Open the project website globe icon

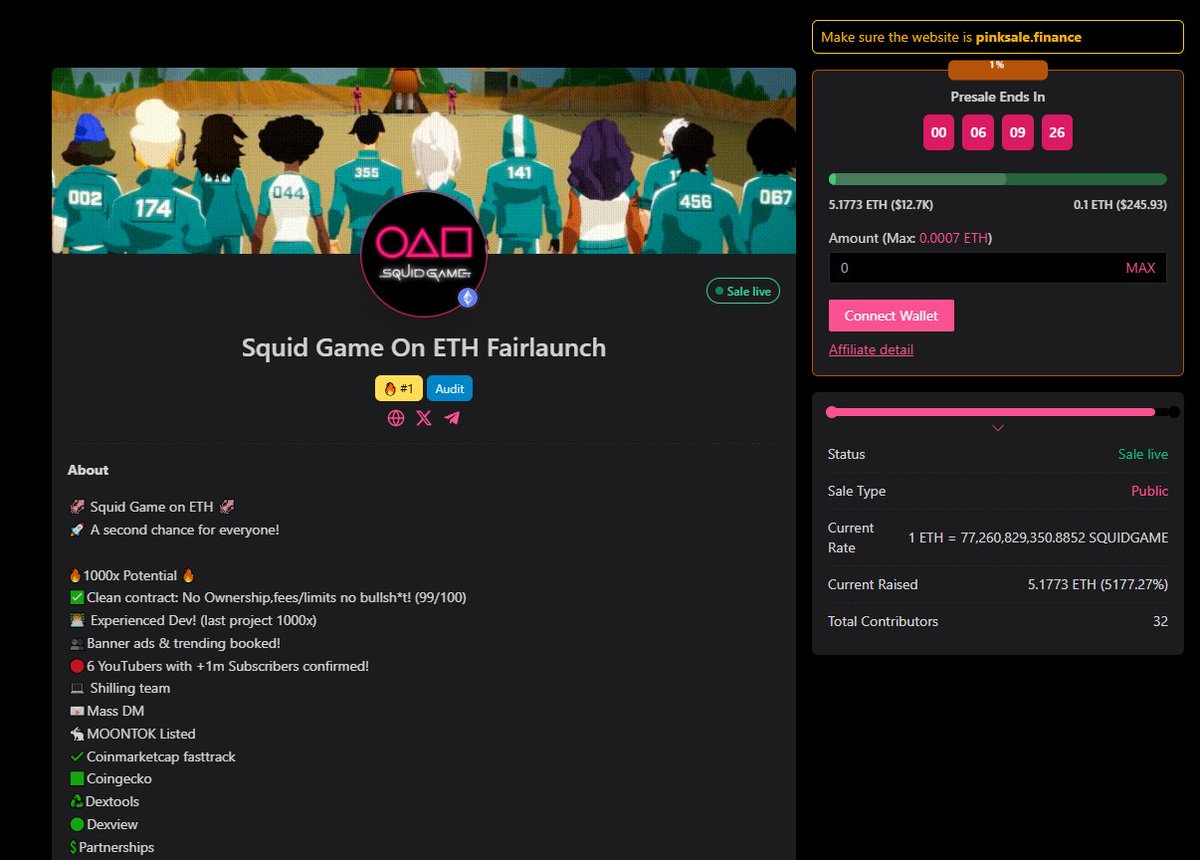396,418
